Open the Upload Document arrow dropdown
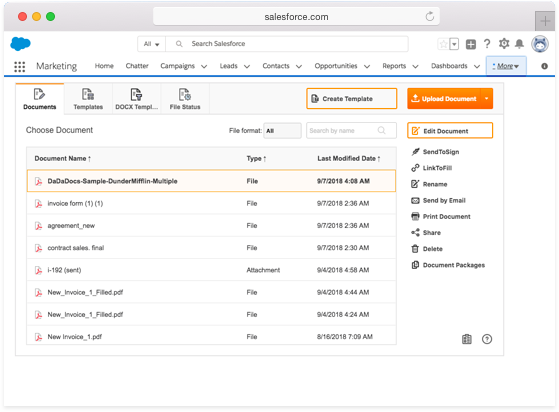 [x=487, y=99]
